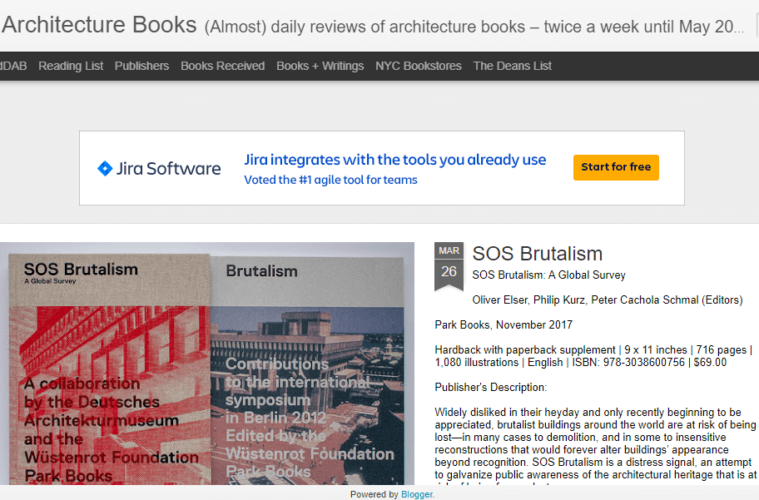Click the Jira integrates headline in ad
This screenshot has height=500, width=759.
point(395,160)
